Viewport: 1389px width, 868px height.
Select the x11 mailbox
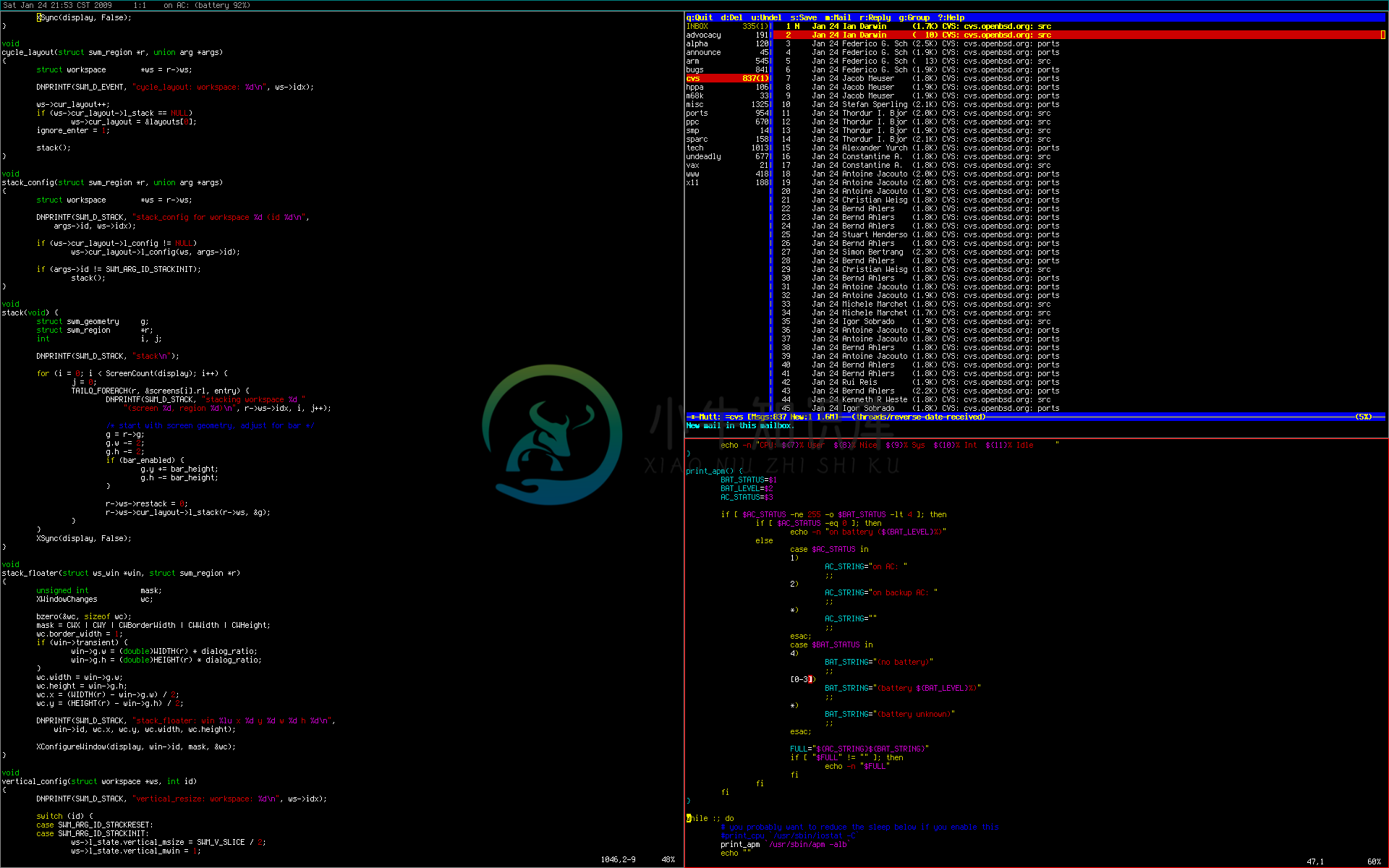click(x=727, y=182)
